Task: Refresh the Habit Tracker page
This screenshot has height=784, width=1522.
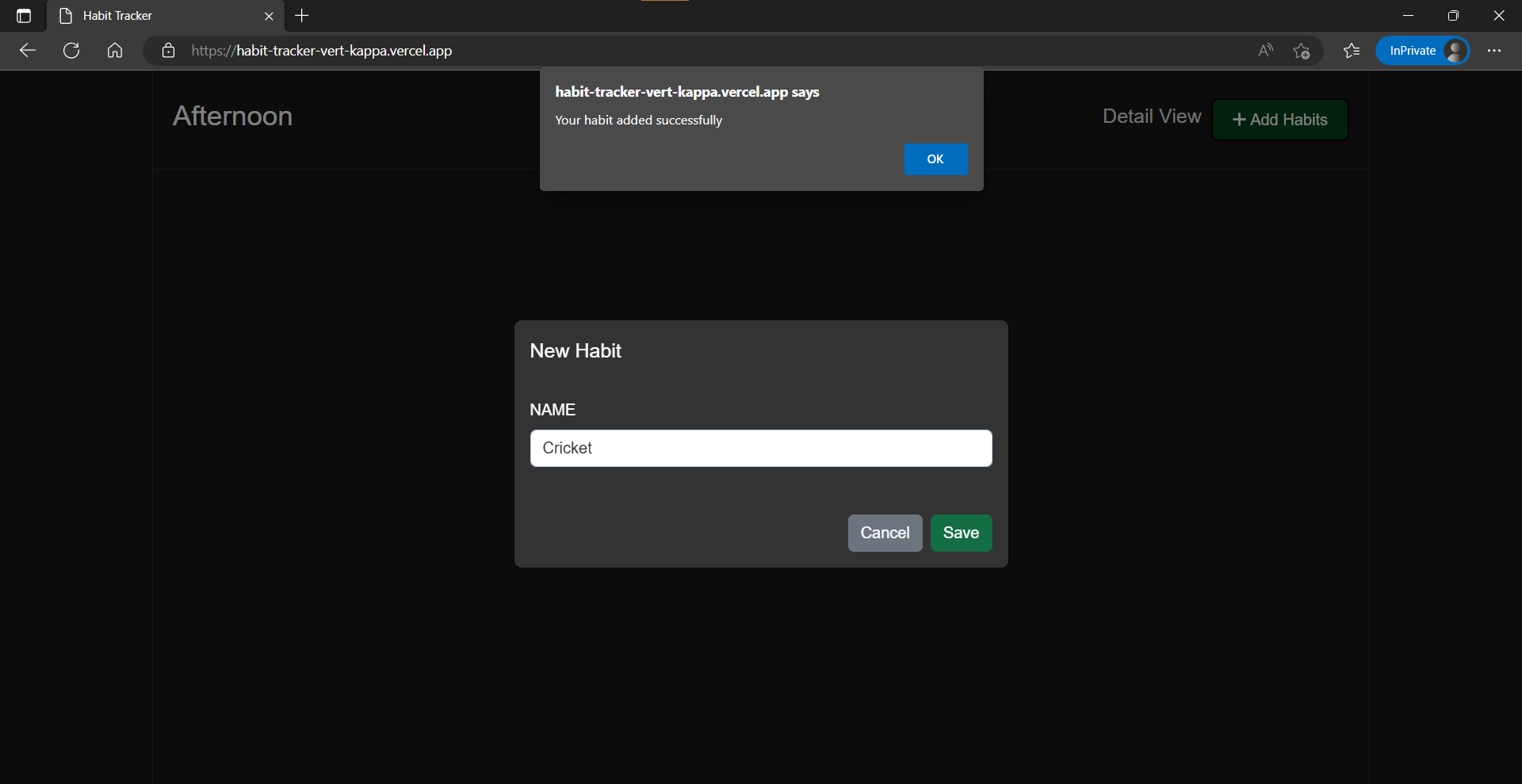Action: [x=71, y=50]
